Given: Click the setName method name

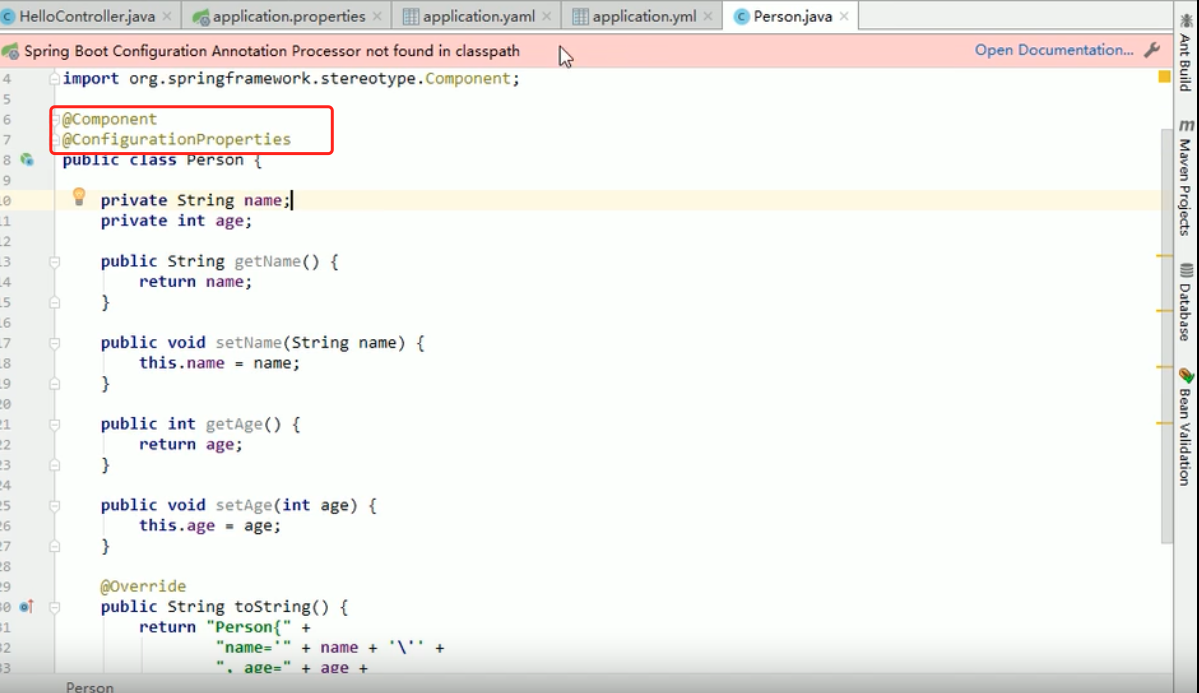Looking at the screenshot, I should pos(249,343).
